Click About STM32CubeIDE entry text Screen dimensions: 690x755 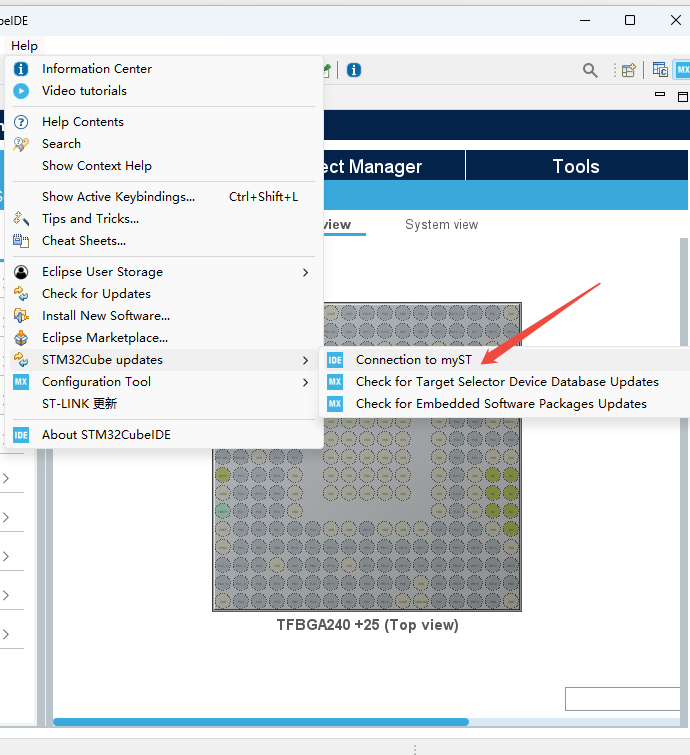106,435
